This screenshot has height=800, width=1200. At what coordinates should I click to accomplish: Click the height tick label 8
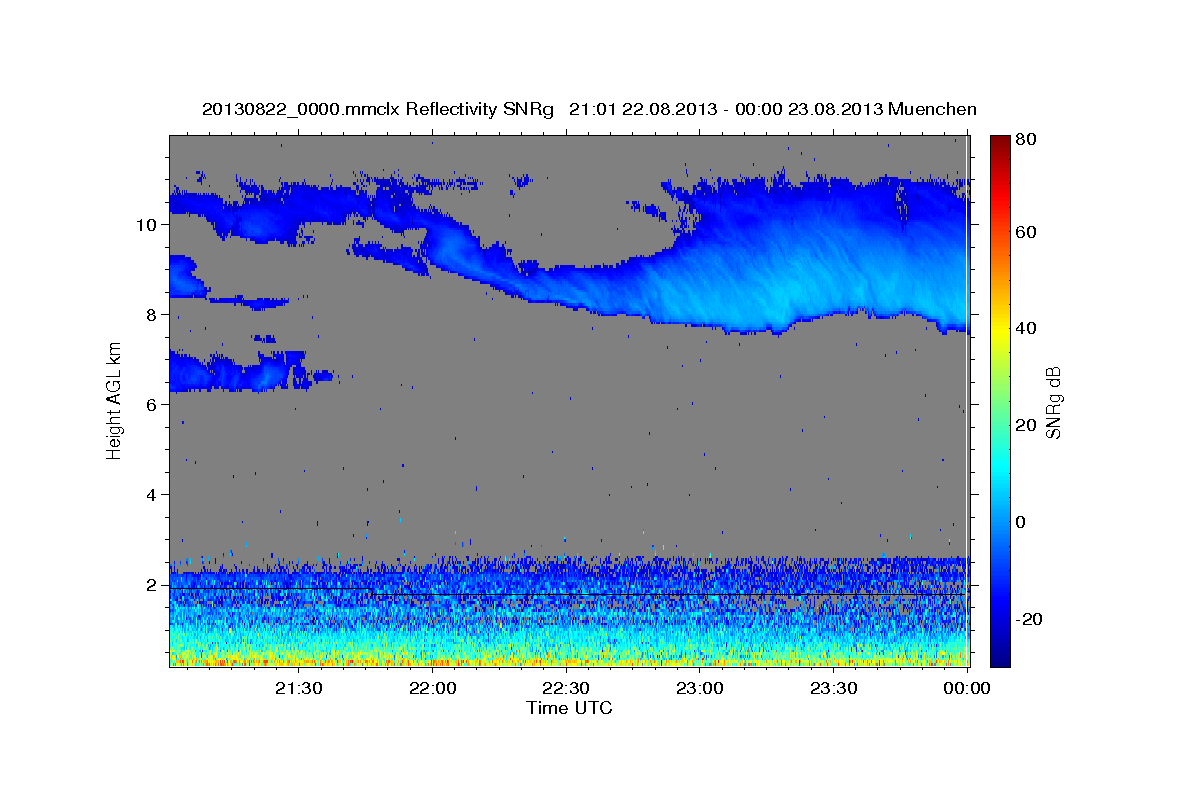153,315
